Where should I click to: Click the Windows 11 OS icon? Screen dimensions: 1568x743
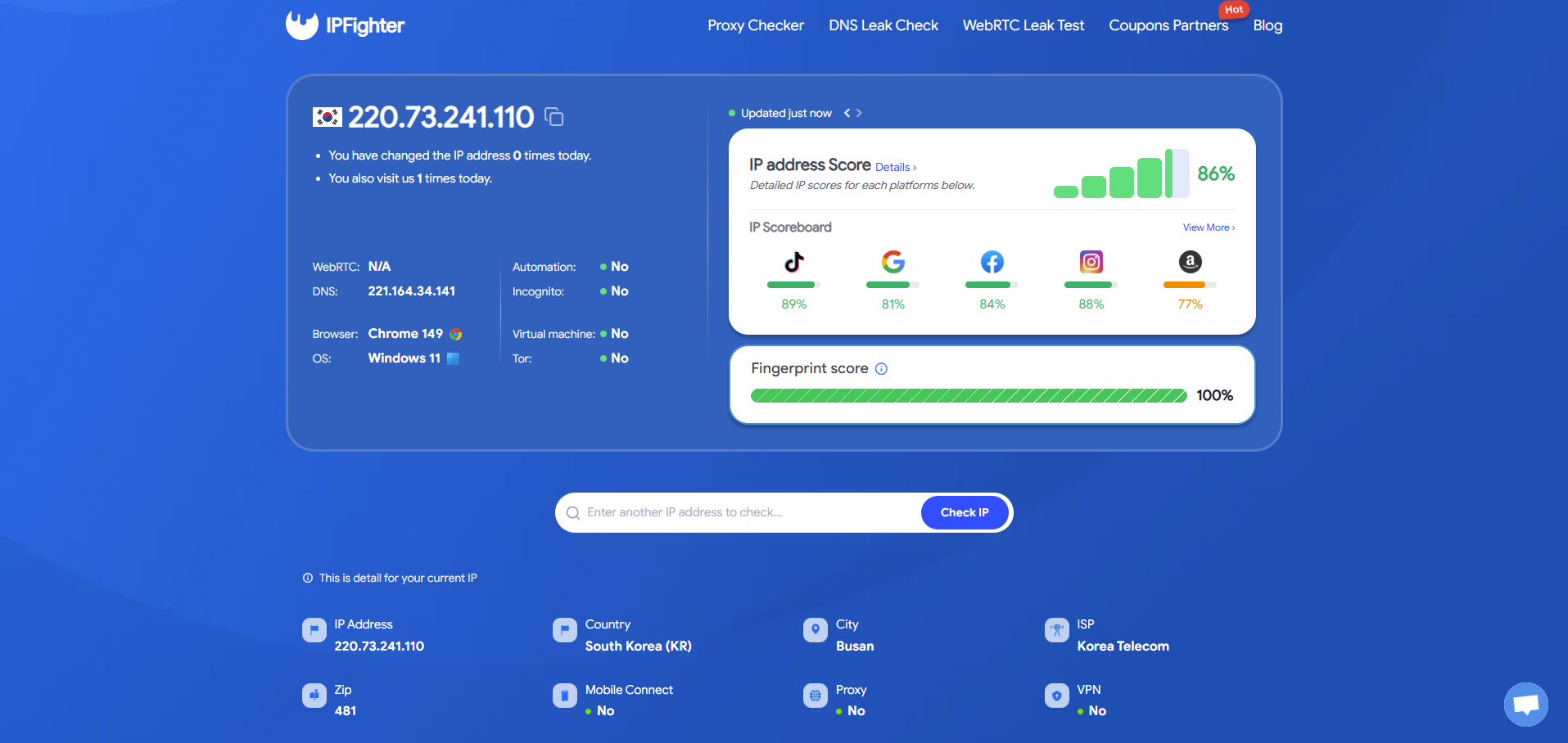pos(453,358)
